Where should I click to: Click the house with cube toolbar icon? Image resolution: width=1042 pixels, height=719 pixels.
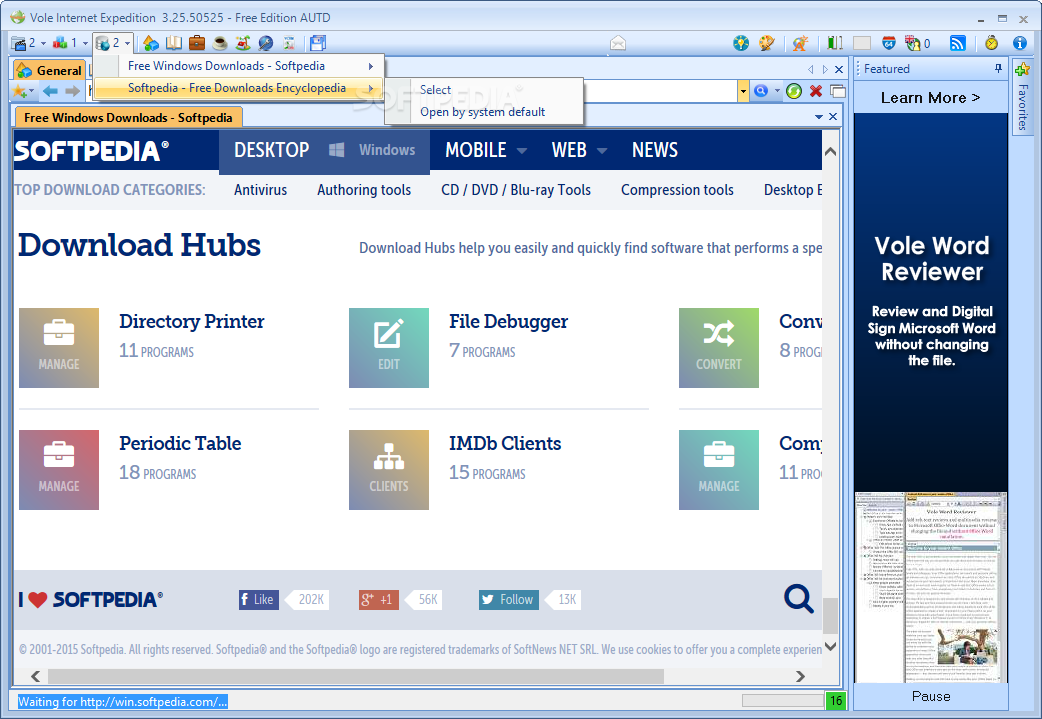pyautogui.click(x=151, y=43)
